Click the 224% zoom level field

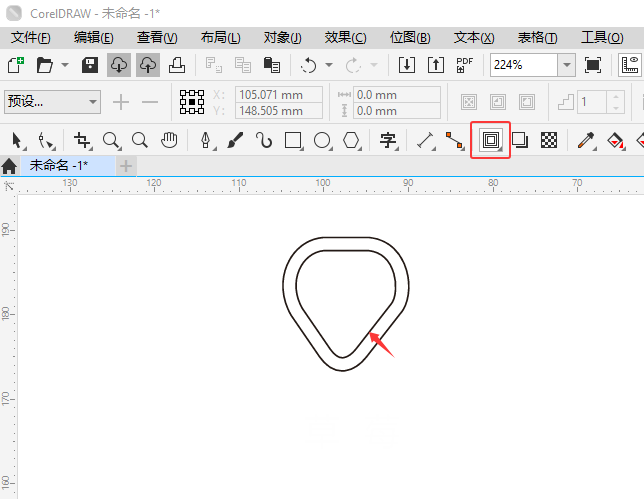click(524, 65)
